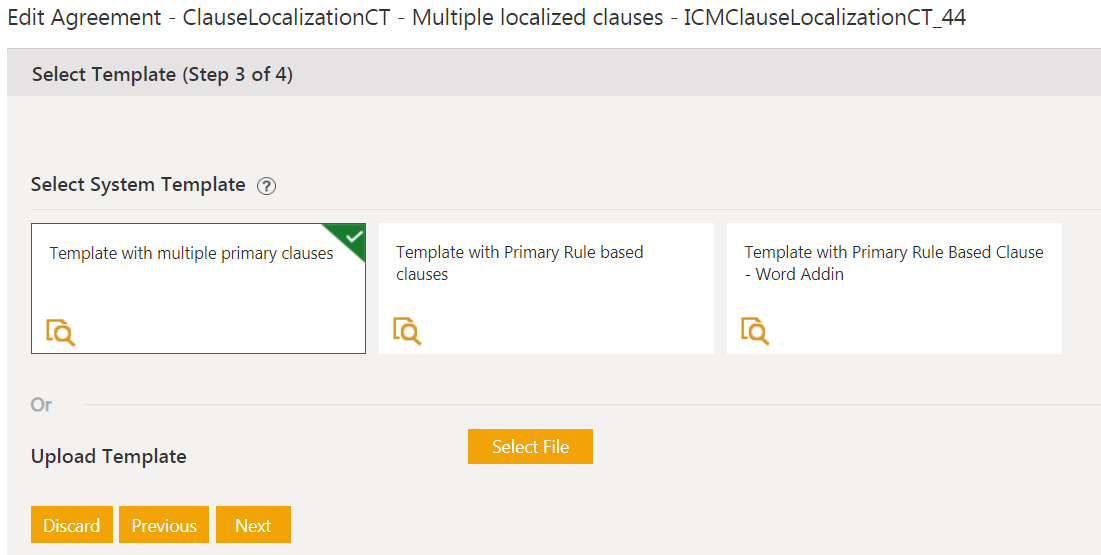Preview the multiple primary clauses template
The height and width of the screenshot is (555, 1101).
tap(60, 331)
